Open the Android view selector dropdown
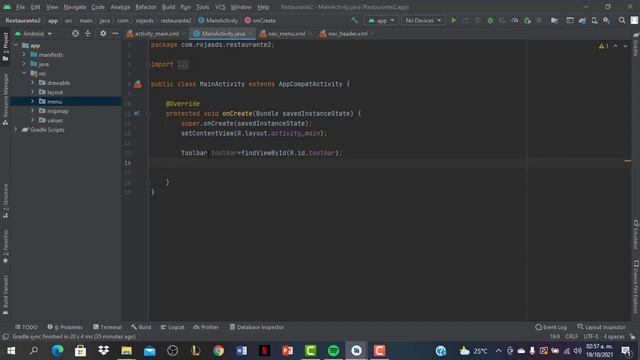 [x=33, y=33]
